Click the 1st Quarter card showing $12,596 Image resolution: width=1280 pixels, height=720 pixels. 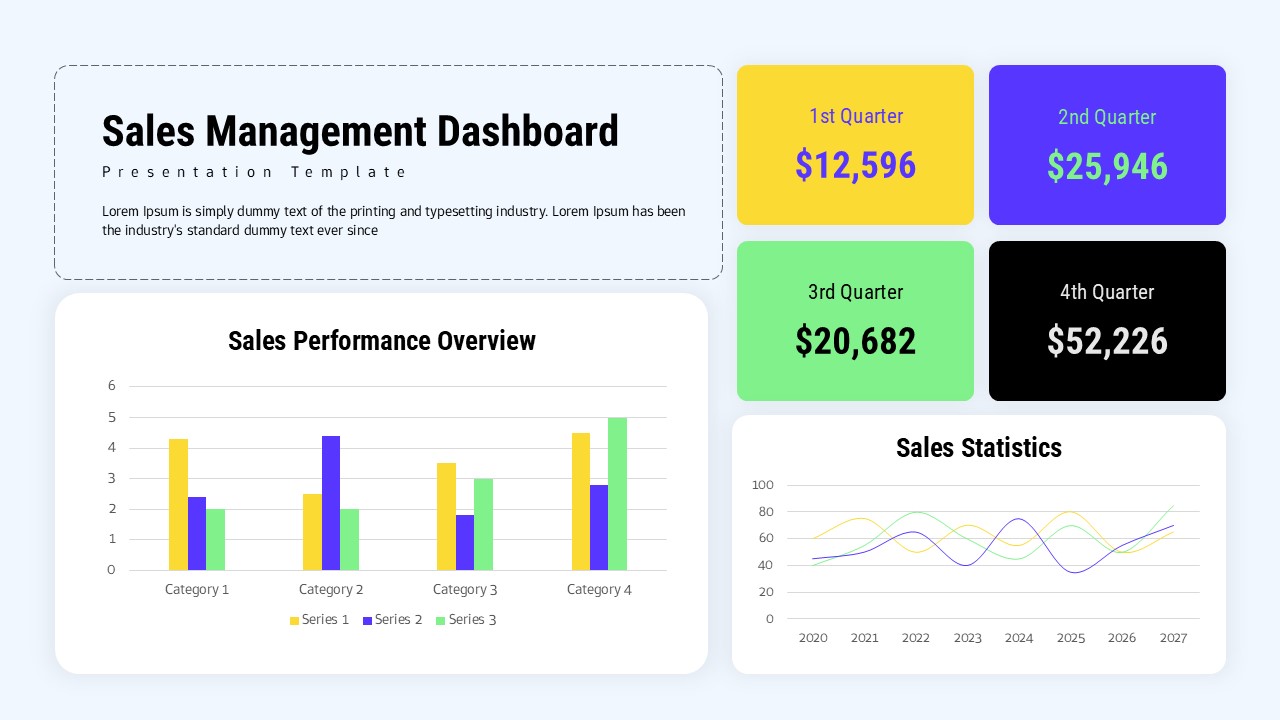[x=855, y=144]
